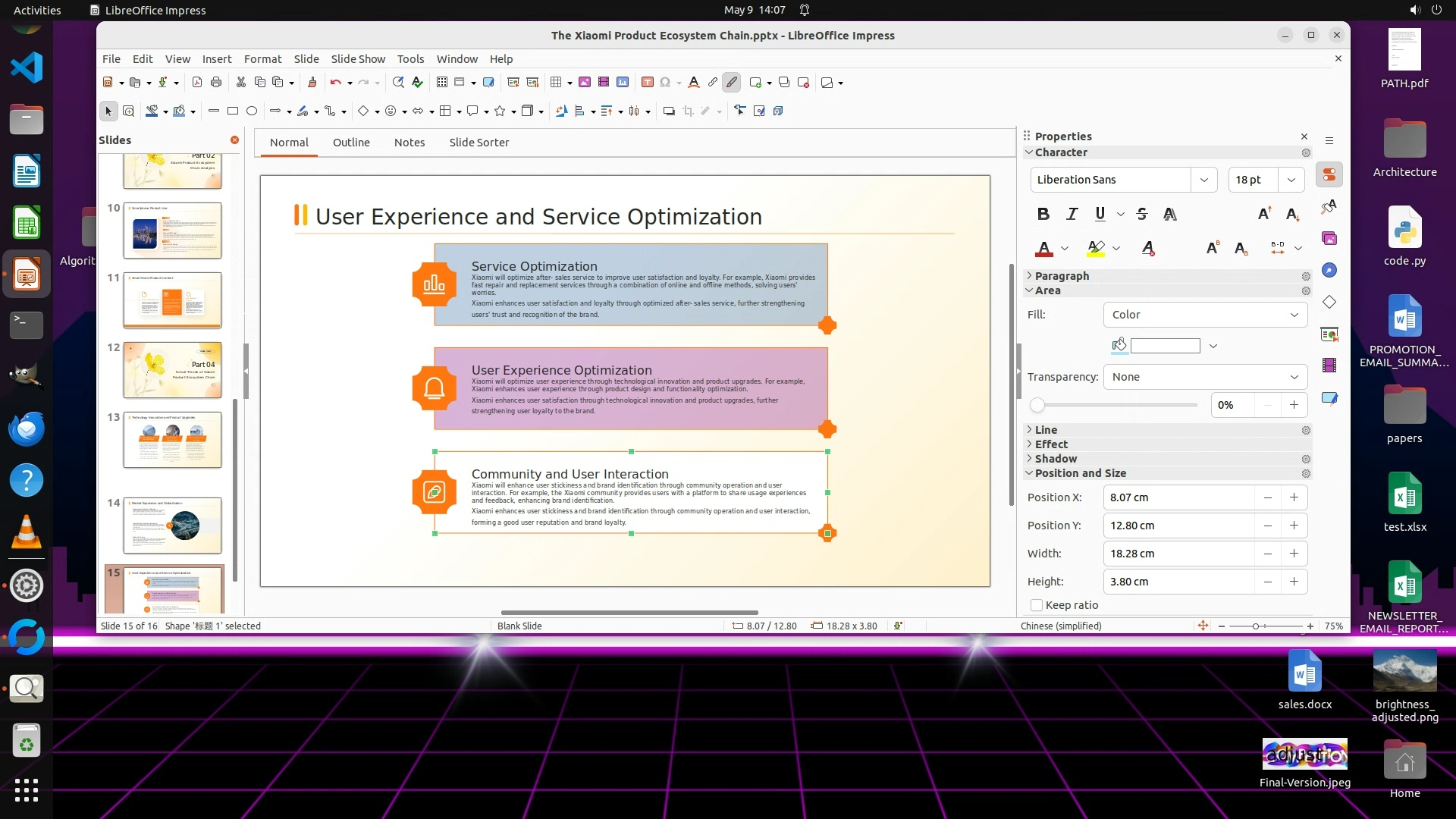Expand the Paragraph section
This screenshot has width=1456, height=819.
click(x=1062, y=276)
